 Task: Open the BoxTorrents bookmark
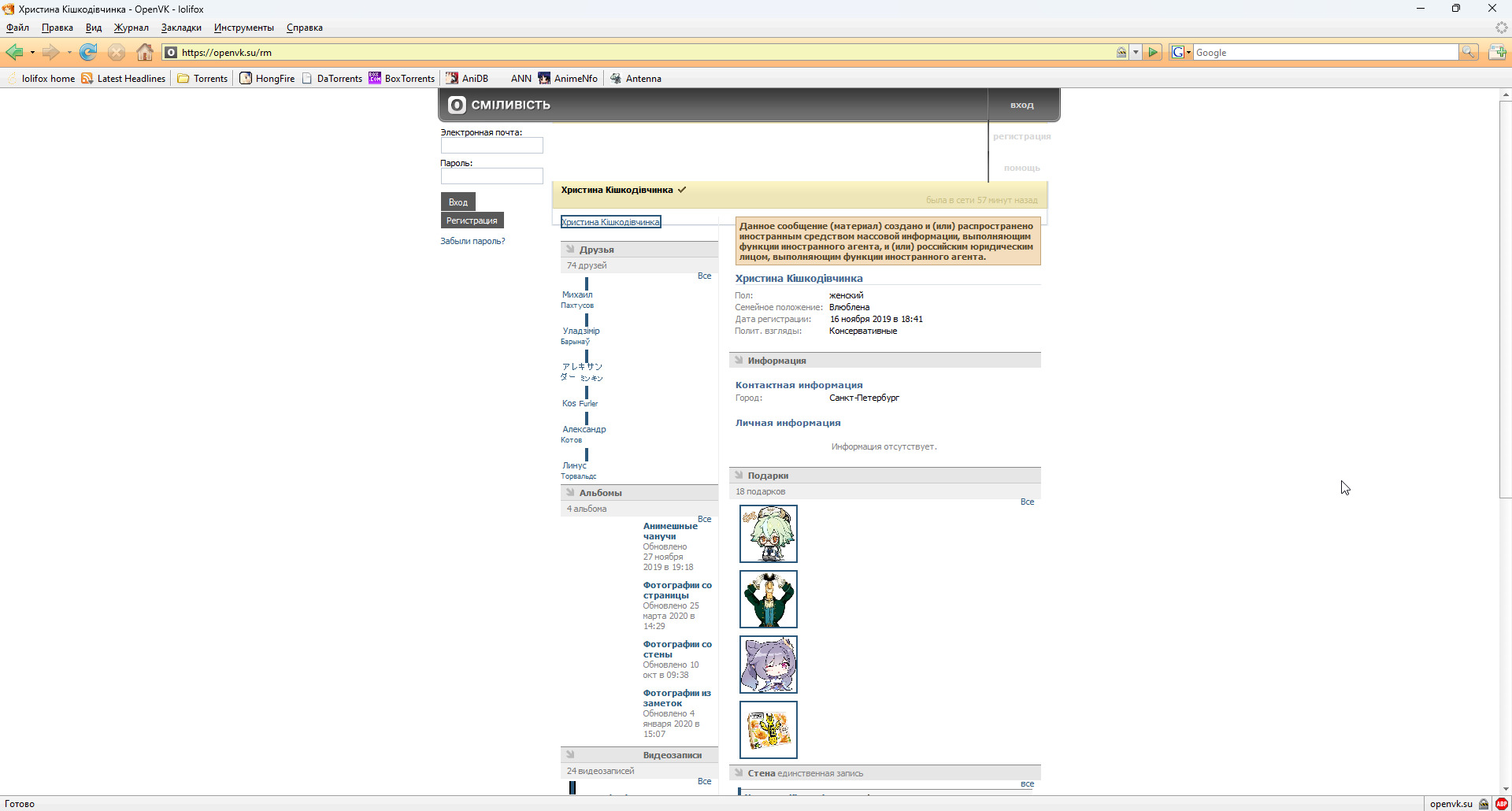click(402, 79)
